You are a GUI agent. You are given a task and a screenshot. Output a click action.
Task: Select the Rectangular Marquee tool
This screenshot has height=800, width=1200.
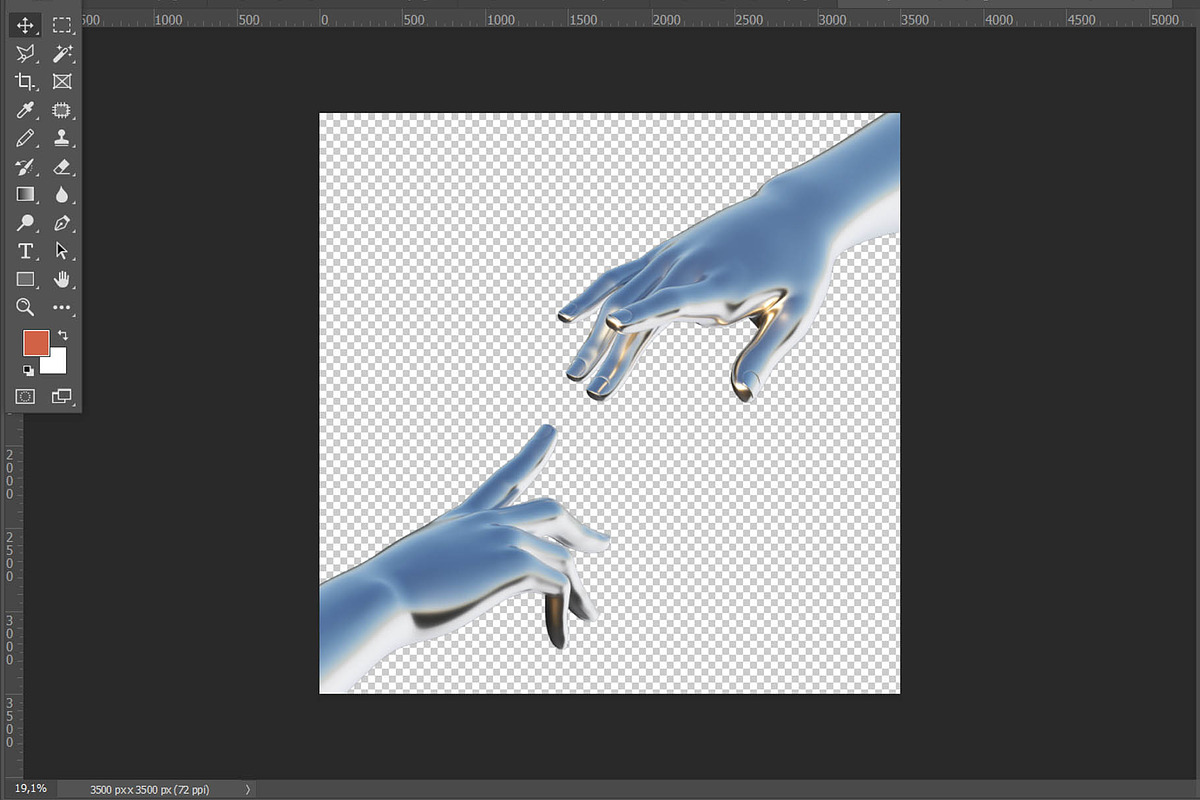tap(62, 26)
